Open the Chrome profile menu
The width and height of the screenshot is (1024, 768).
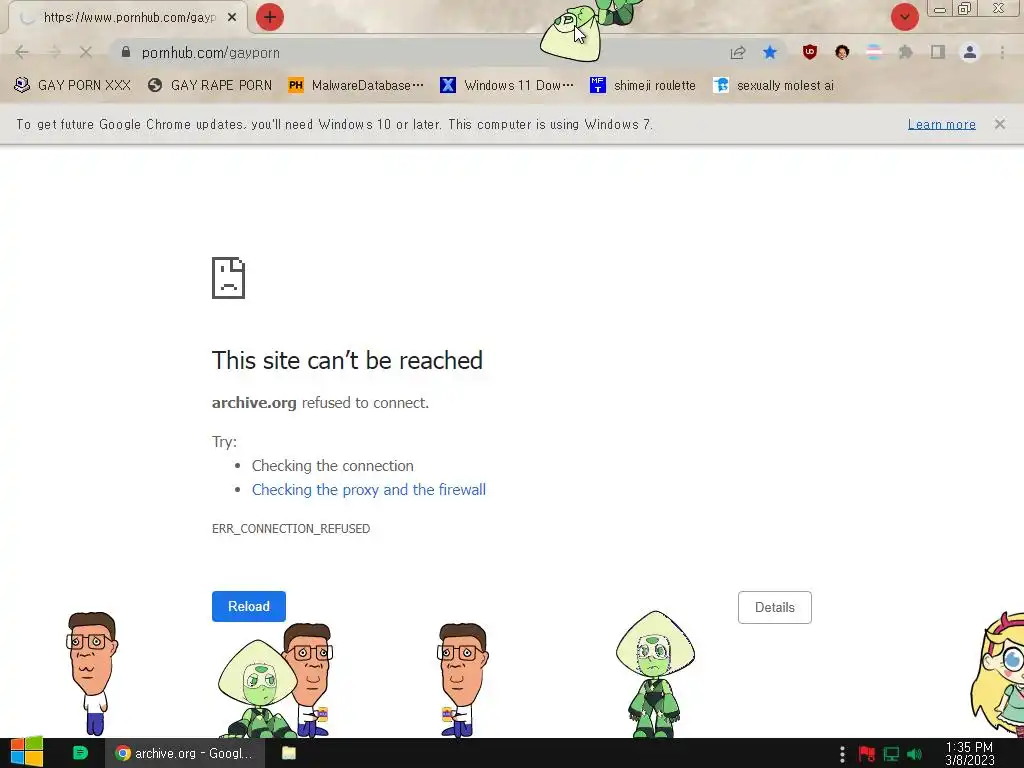coord(970,52)
